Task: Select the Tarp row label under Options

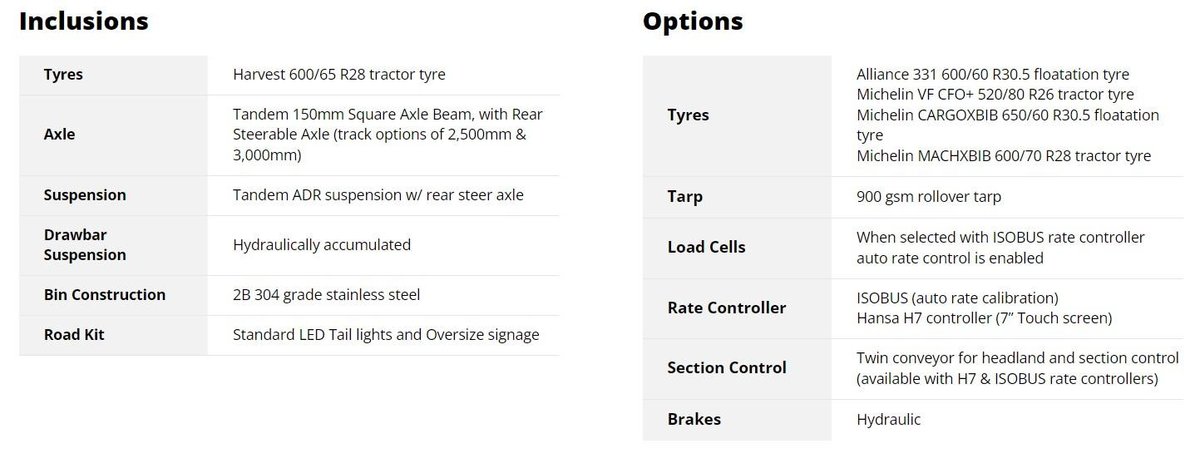Action: (685, 197)
